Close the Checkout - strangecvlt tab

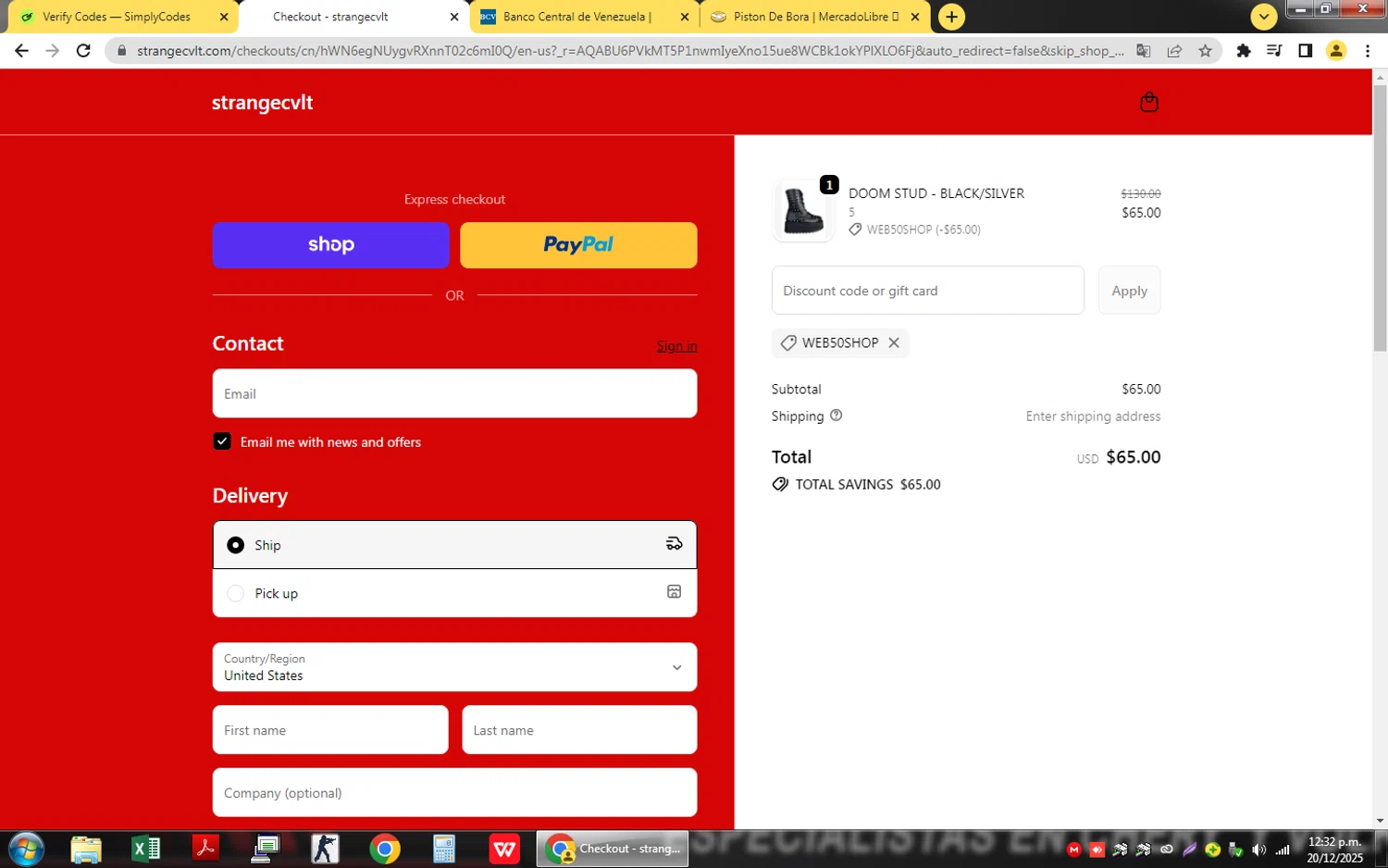[x=454, y=17]
